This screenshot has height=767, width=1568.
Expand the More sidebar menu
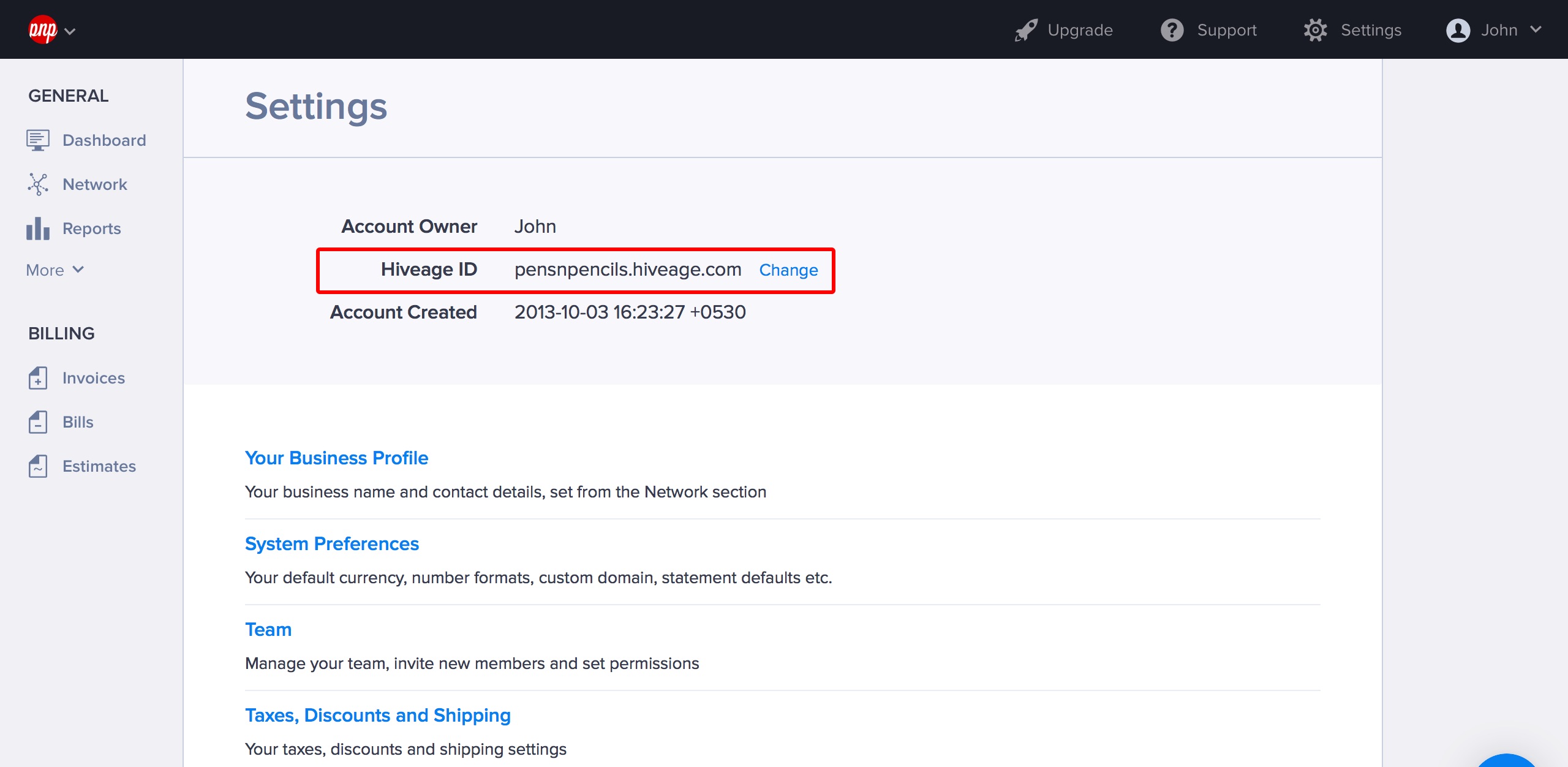tap(55, 270)
